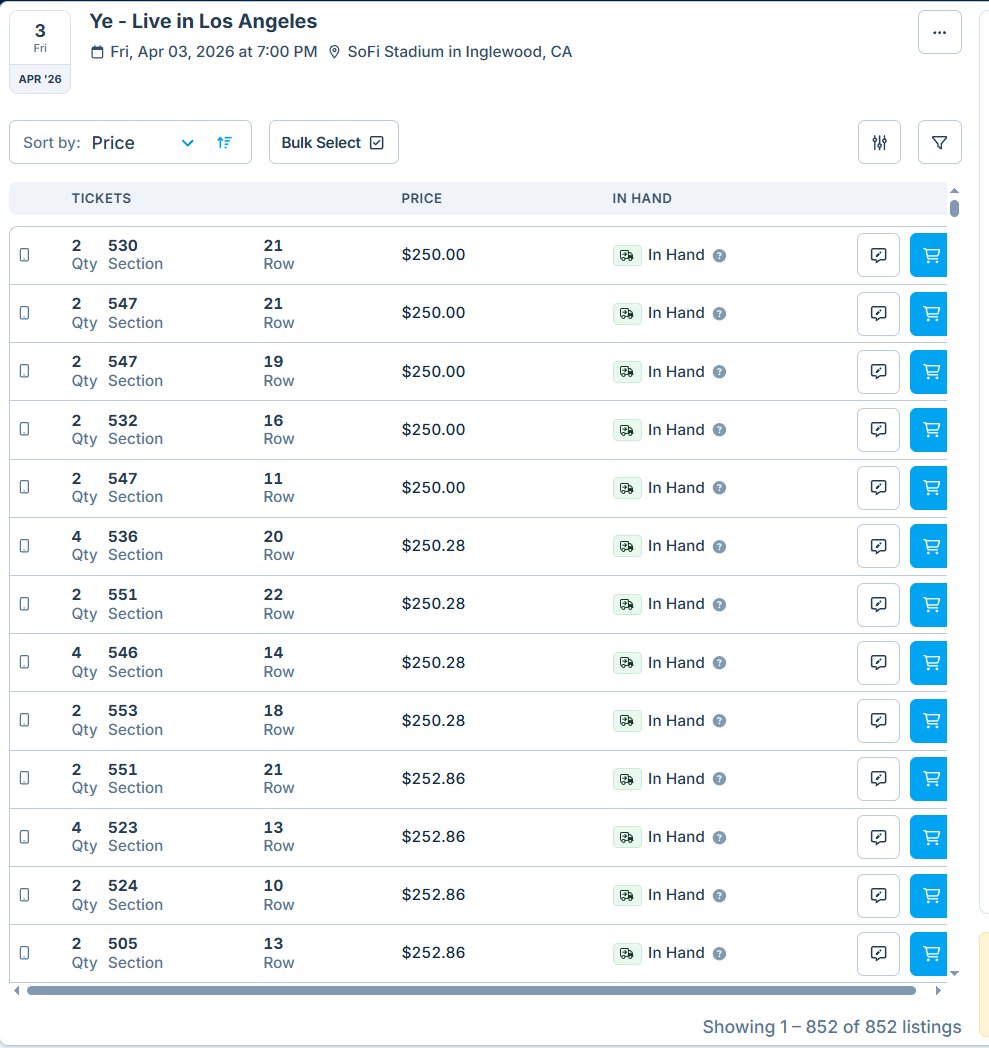Open the funnel filter button
The height and width of the screenshot is (1048, 989).
(x=939, y=142)
